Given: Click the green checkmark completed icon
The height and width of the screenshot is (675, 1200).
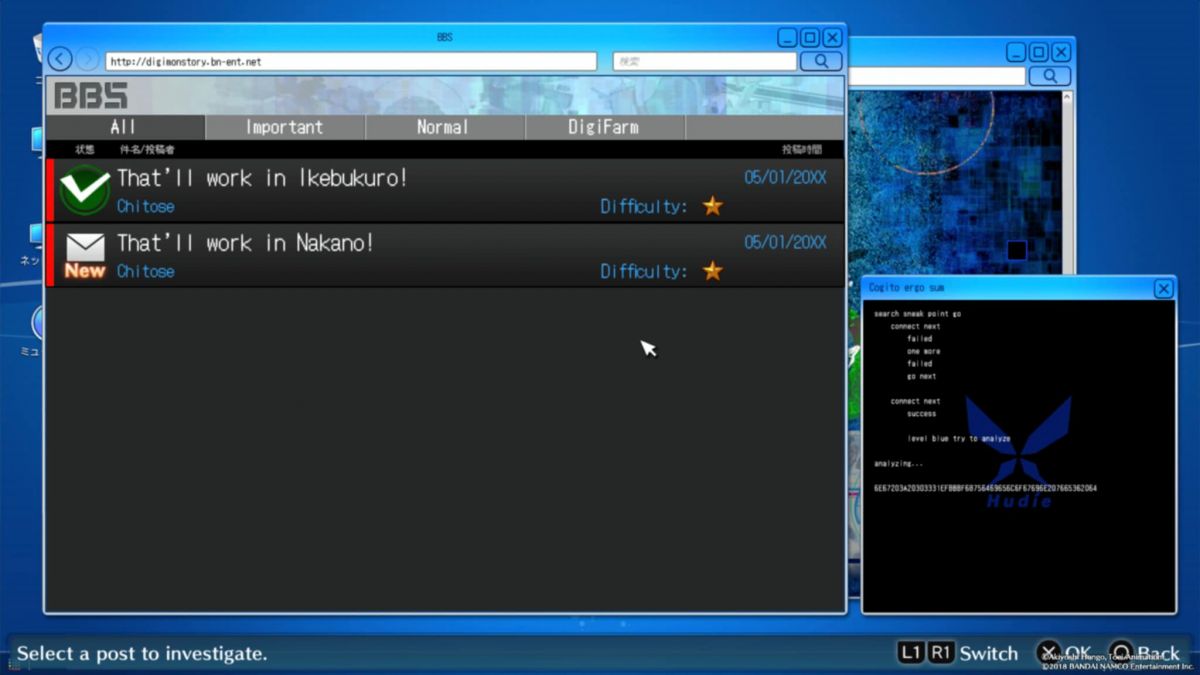Looking at the screenshot, I should coord(84,190).
